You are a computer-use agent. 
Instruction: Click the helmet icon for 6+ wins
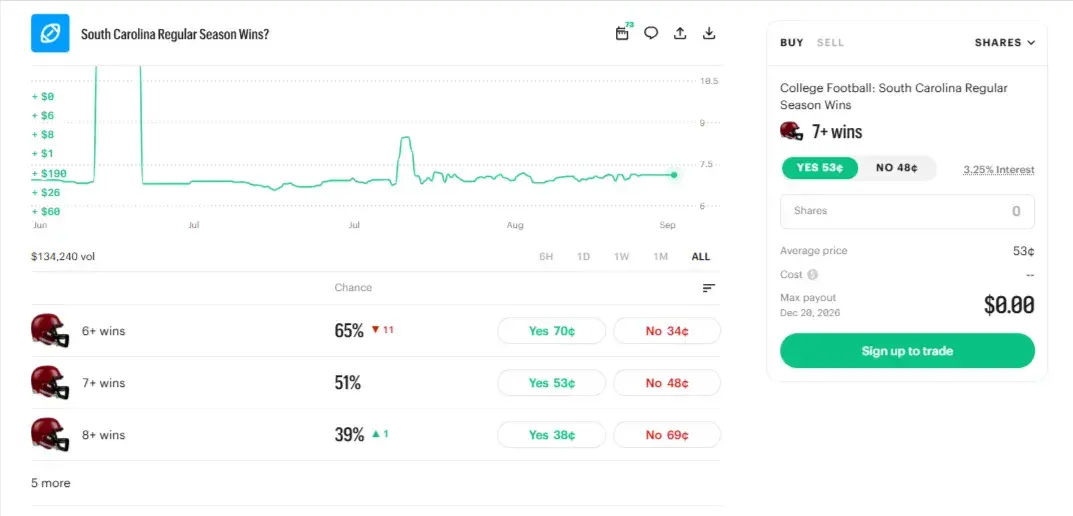click(x=50, y=331)
